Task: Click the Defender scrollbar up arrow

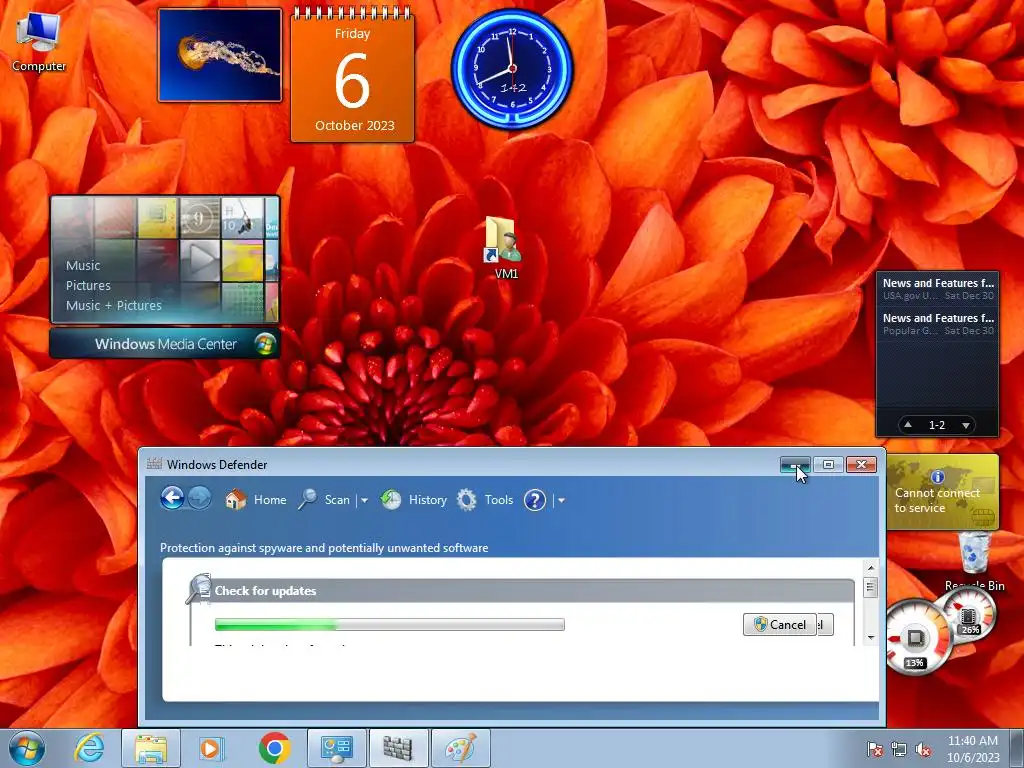Action: click(870, 568)
